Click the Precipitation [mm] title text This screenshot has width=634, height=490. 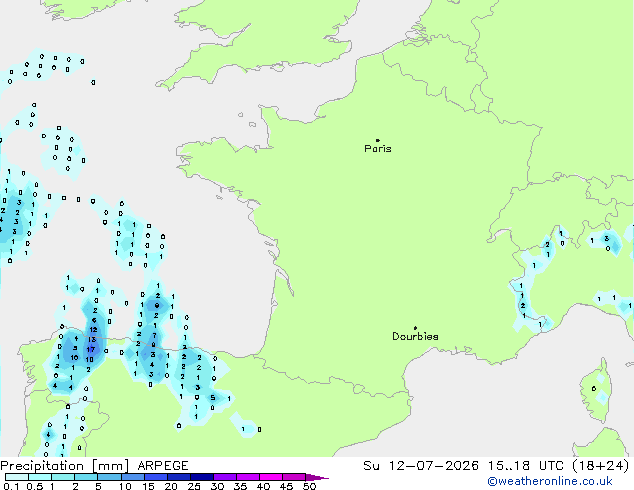64,466
